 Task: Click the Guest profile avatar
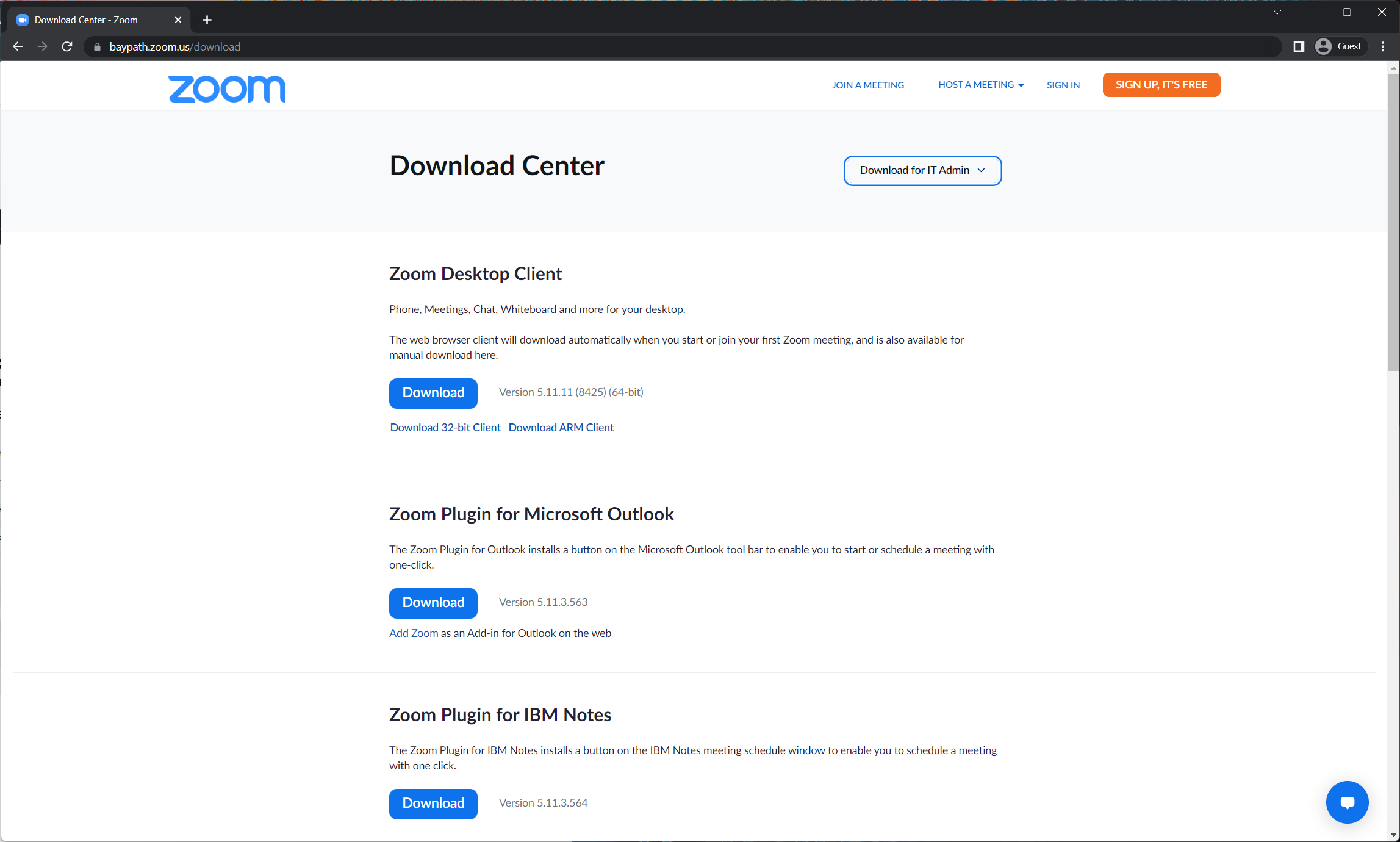tap(1323, 46)
